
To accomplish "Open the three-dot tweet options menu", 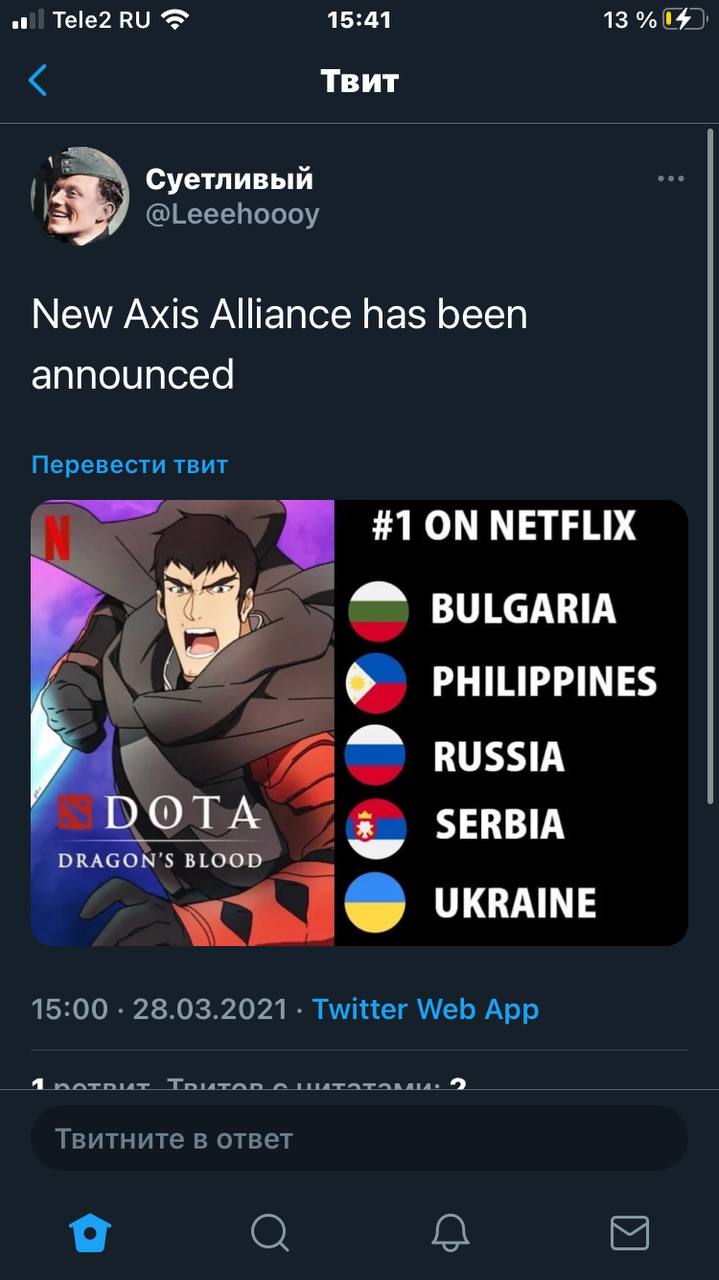I will point(671,179).
